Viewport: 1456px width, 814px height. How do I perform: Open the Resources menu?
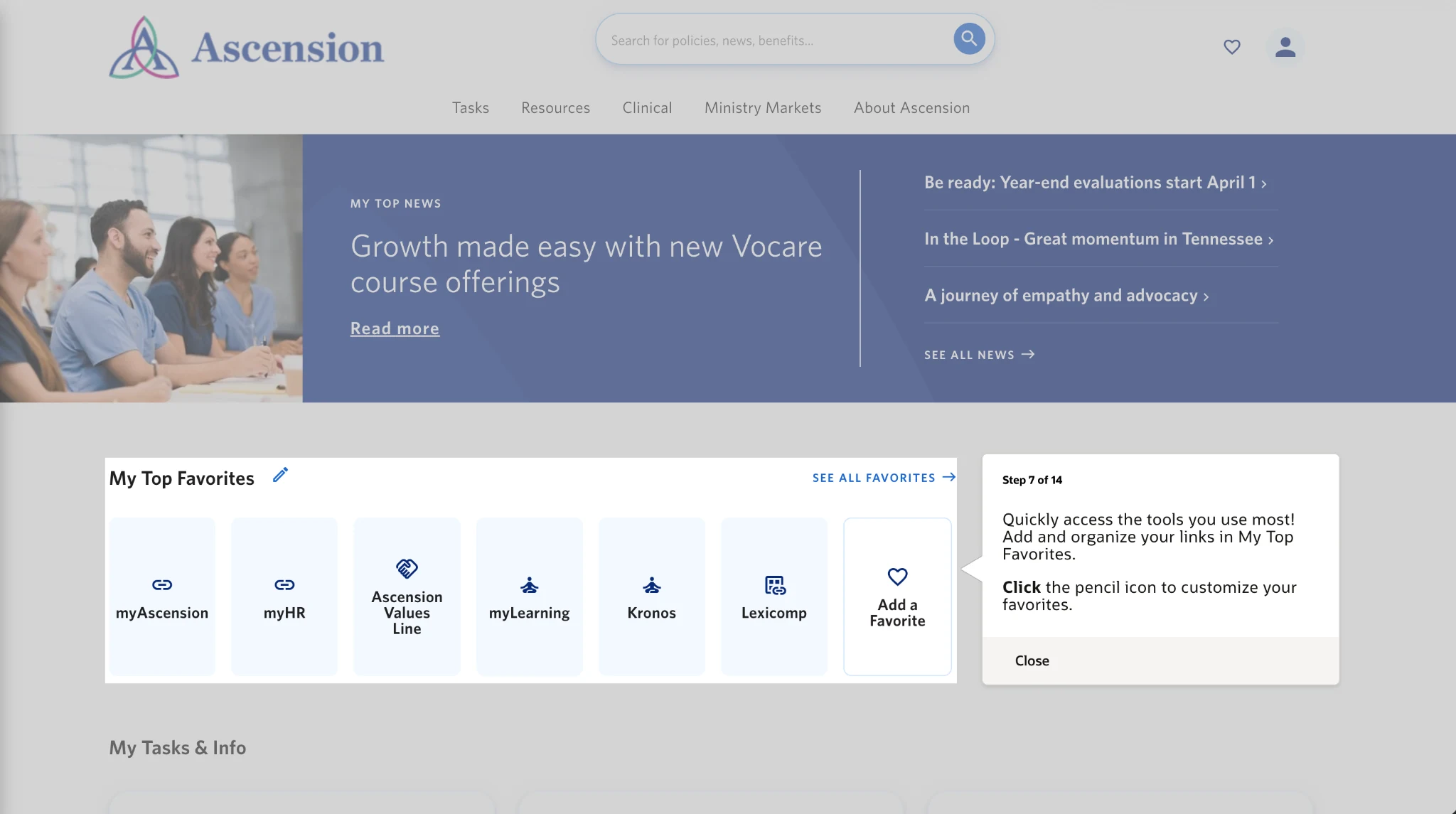(x=555, y=108)
